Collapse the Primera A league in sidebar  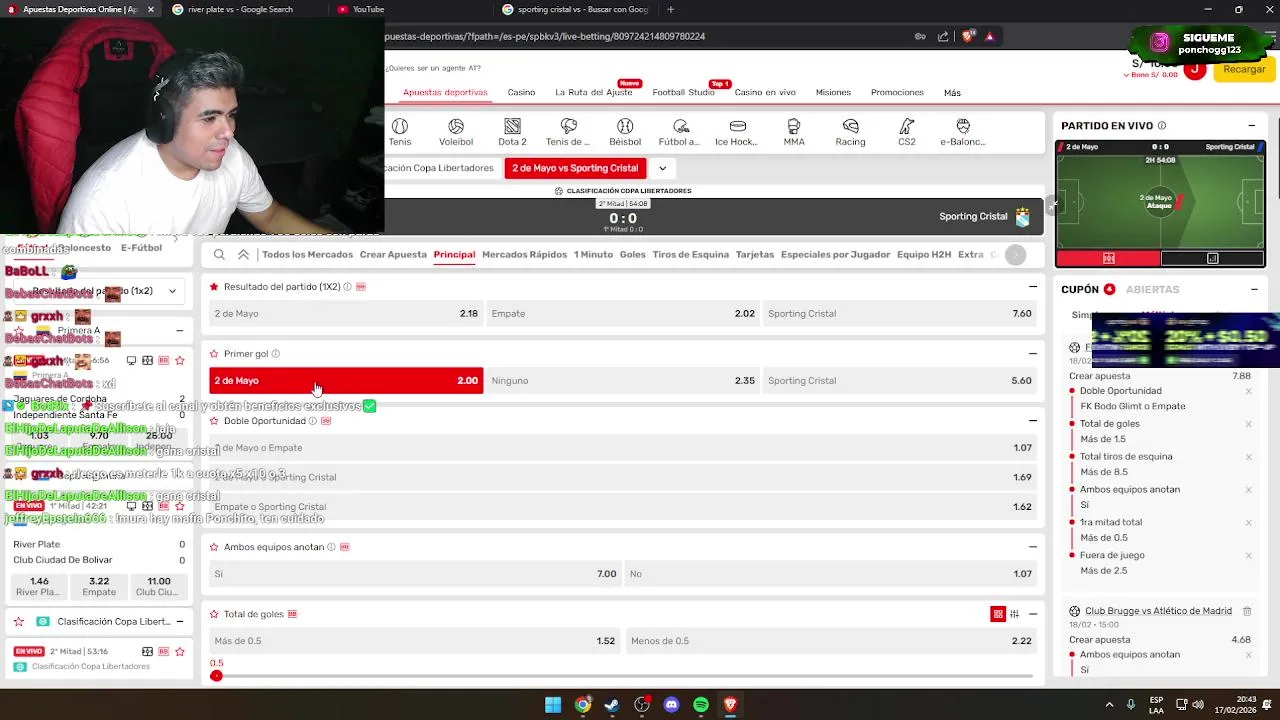coord(180,330)
